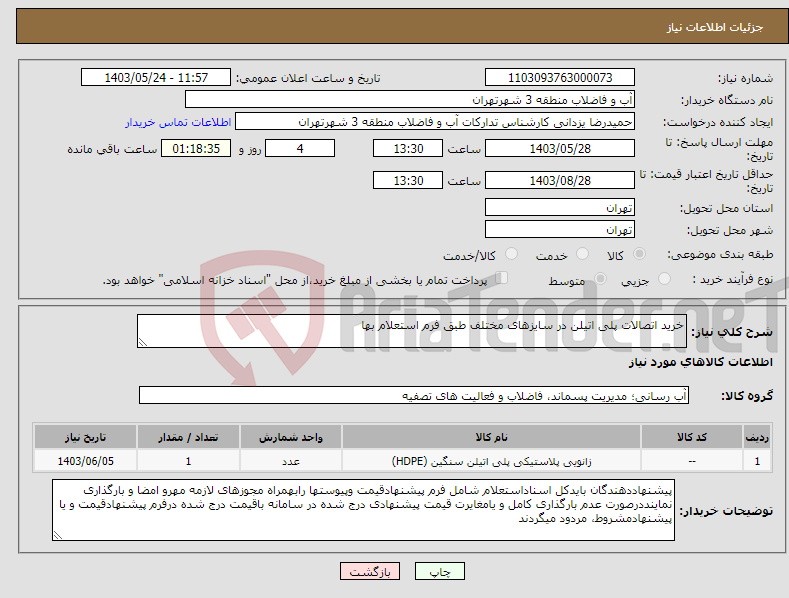Click the response deadline date 1403/05/28
This screenshot has height=598, width=789.
pos(560,148)
